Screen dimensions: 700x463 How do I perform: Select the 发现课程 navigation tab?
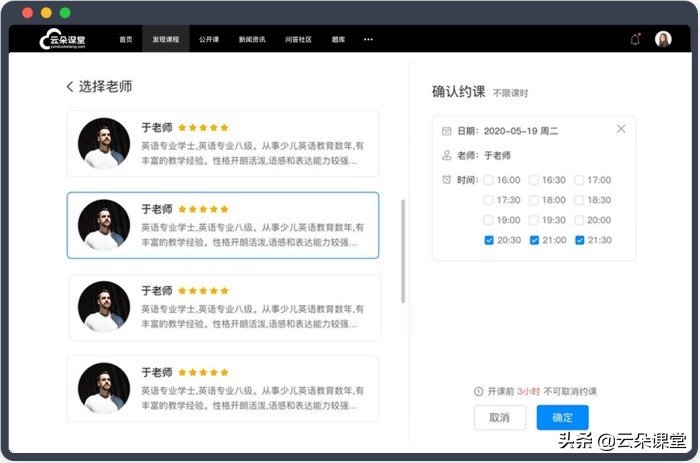(x=166, y=39)
